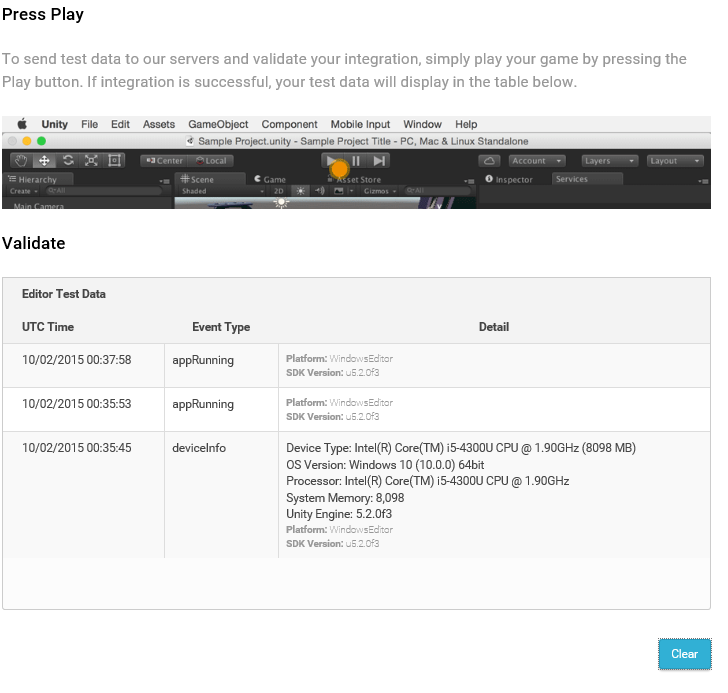This screenshot has height=693, width=728.
Task: Open the Assets menu
Action: click(159, 124)
